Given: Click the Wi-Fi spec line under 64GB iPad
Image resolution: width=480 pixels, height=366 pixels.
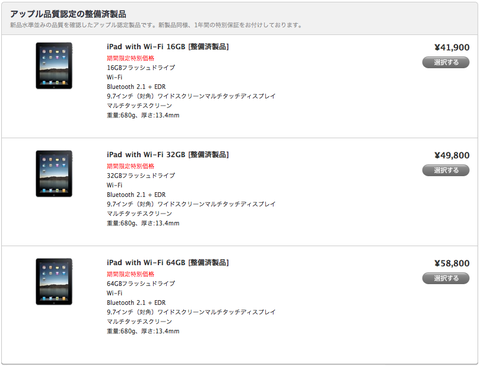Looking at the screenshot, I should 114,293.
